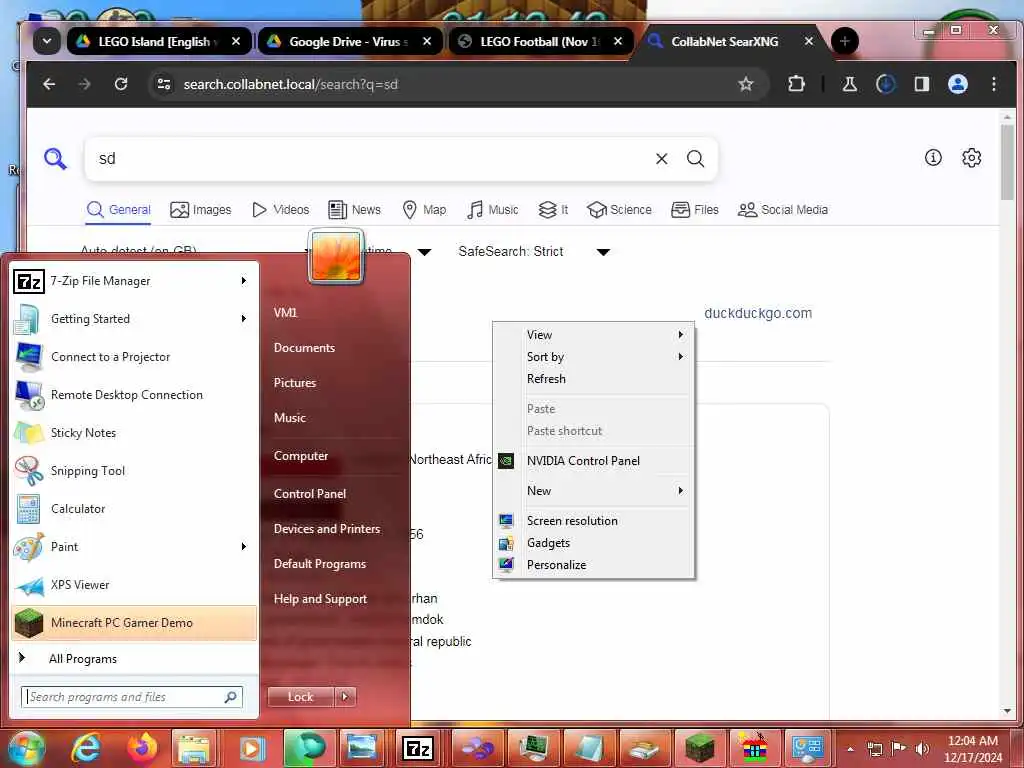1024x768 pixels.
Task: Open duckduckgo.com link
Action: tap(758, 313)
